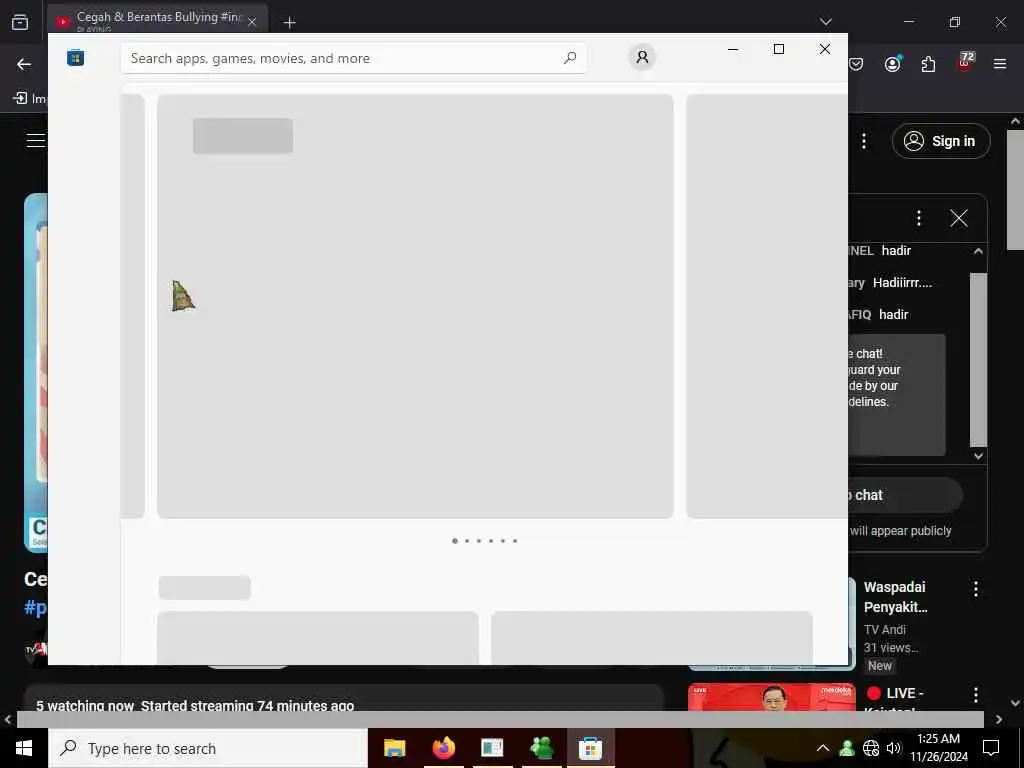The width and height of the screenshot is (1024, 768).
Task: Click horizontal scrollbar left arrow
Action: [x=8, y=720]
